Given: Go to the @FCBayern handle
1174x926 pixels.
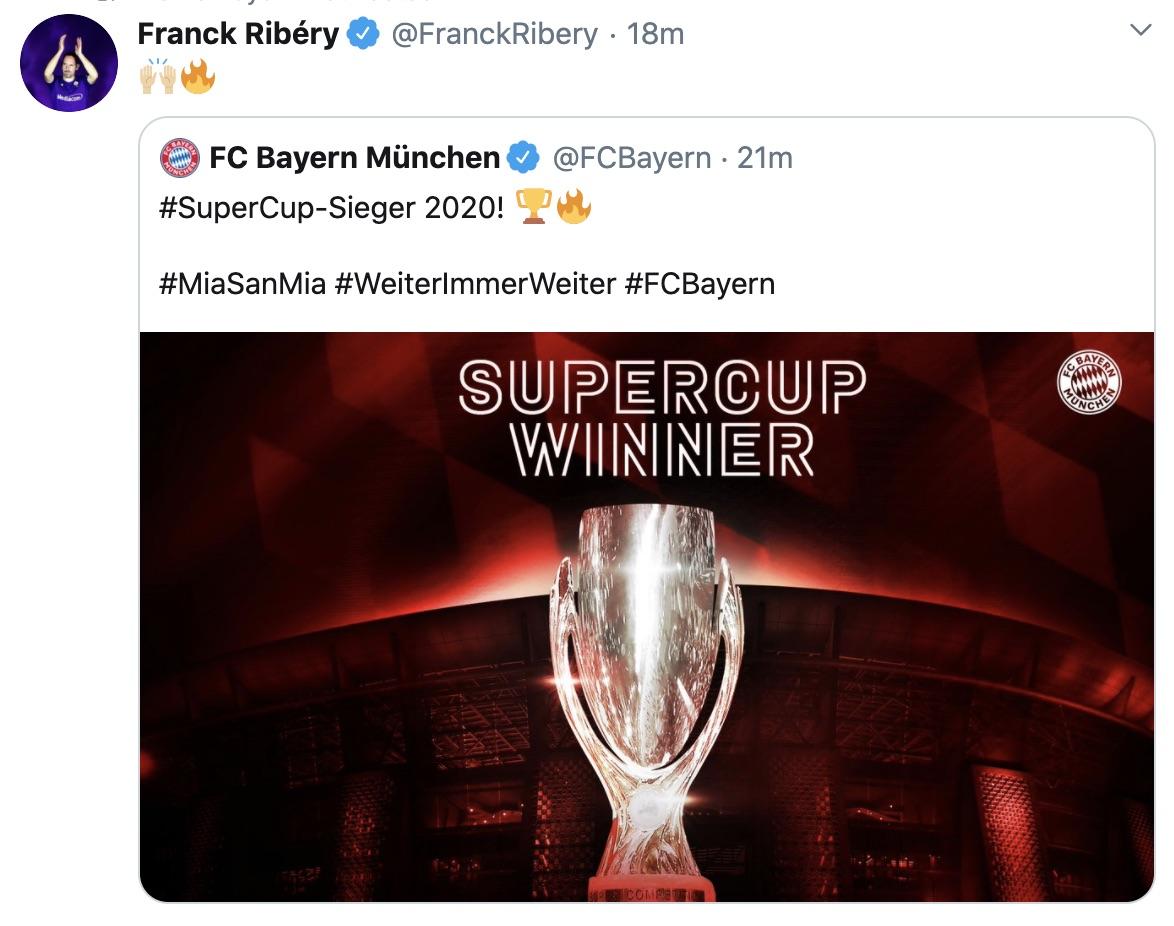Looking at the screenshot, I should click(632, 158).
